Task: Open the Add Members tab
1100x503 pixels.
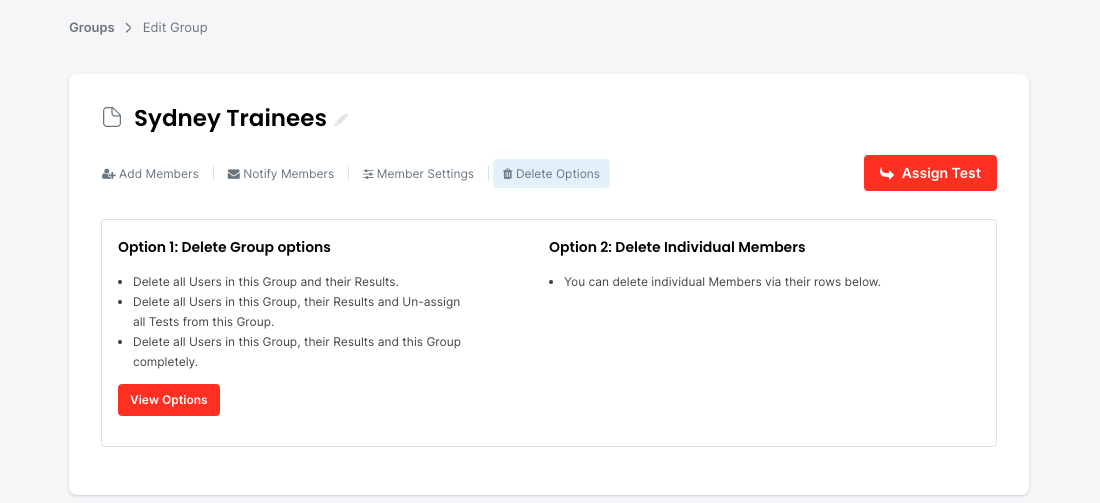Action: point(151,174)
